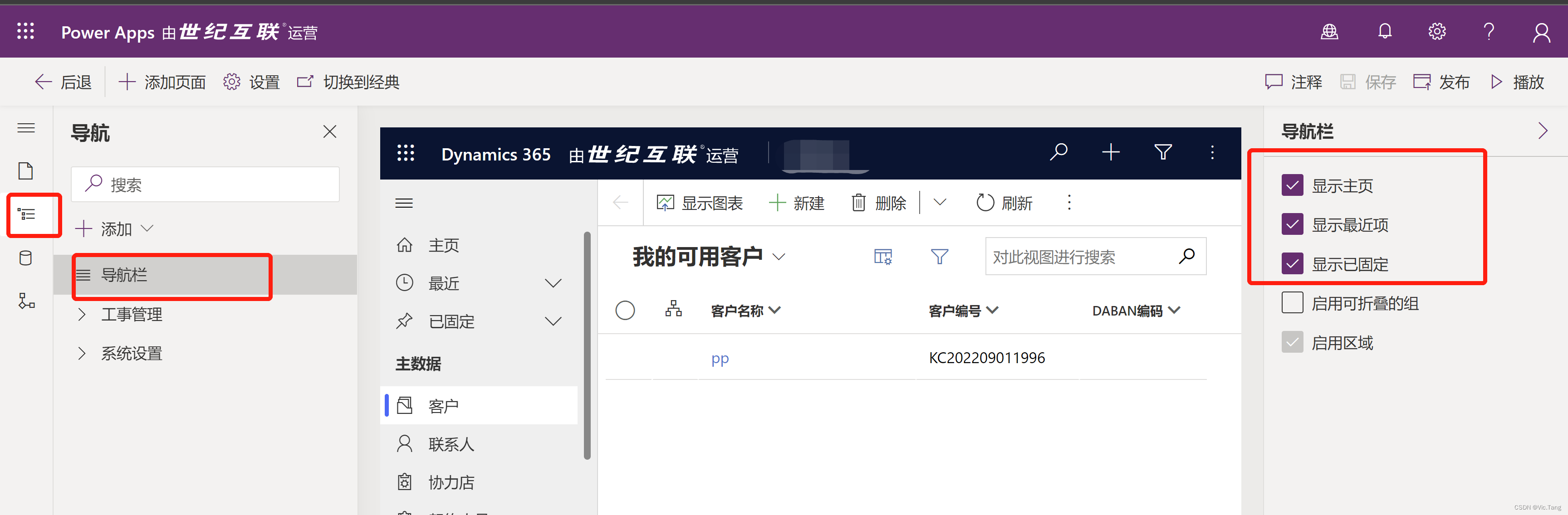Select 协力店 in the app sitemap
Image resolution: width=1568 pixels, height=515 pixels.
pyautogui.click(x=451, y=482)
